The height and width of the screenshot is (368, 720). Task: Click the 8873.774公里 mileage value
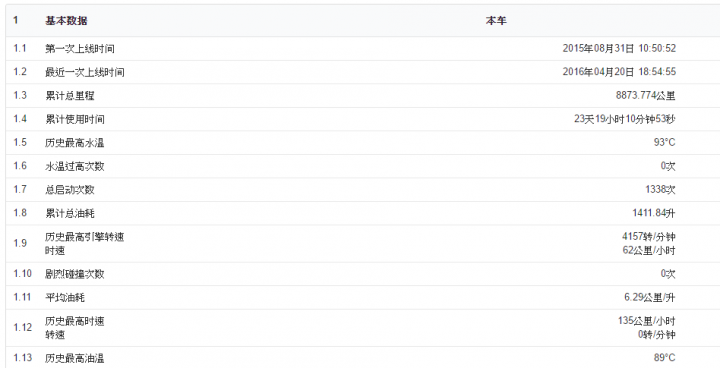click(x=646, y=96)
